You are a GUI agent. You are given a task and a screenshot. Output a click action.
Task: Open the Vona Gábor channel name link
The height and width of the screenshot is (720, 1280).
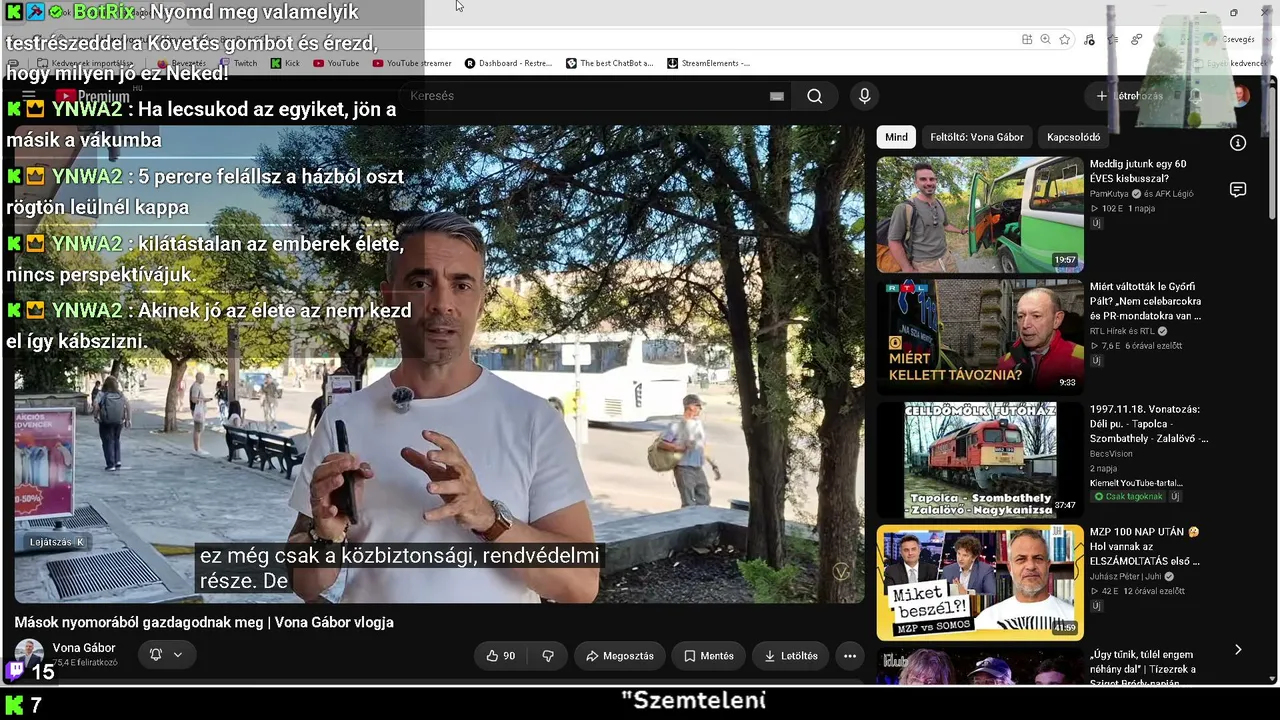pos(84,648)
